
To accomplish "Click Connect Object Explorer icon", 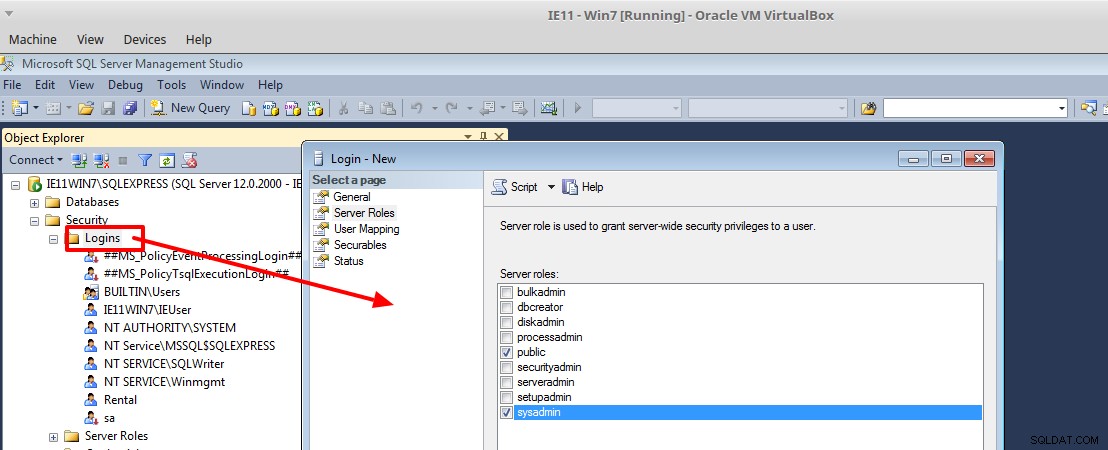I will point(79,160).
